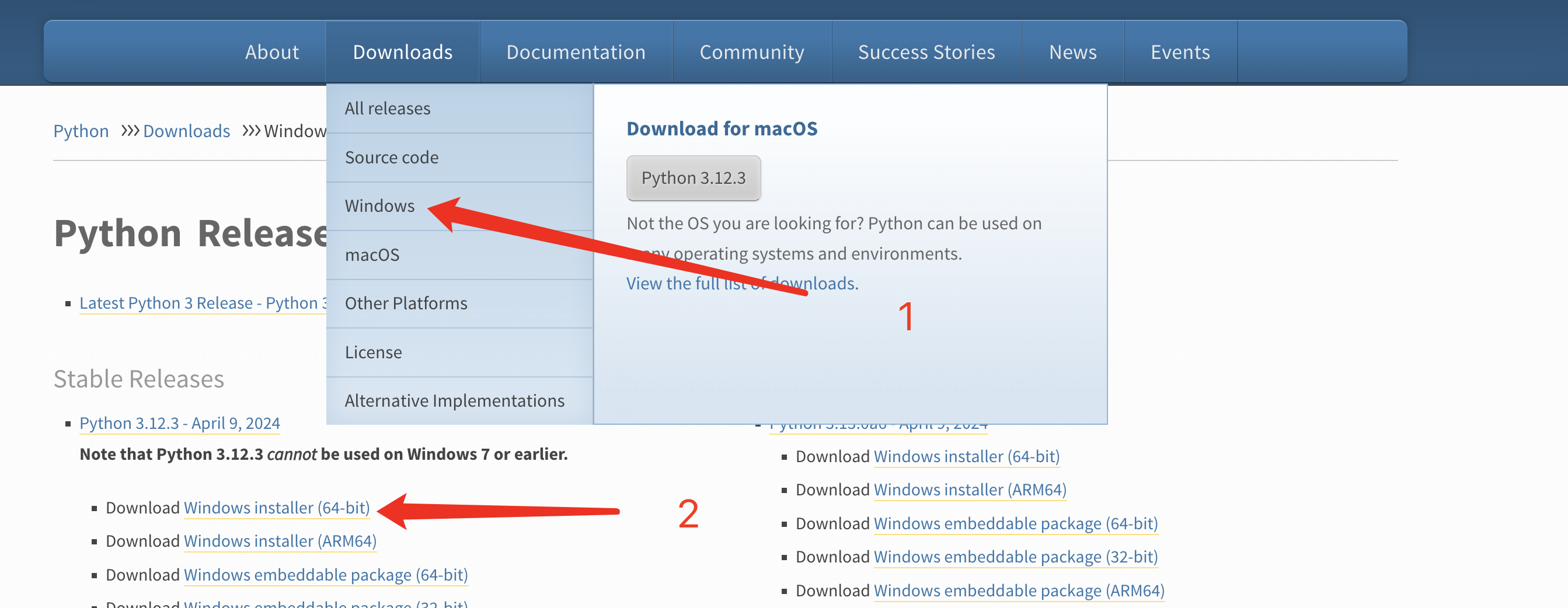Download Windows installer (64-bit) in right column
The image size is (1568, 608).
coord(967,456)
